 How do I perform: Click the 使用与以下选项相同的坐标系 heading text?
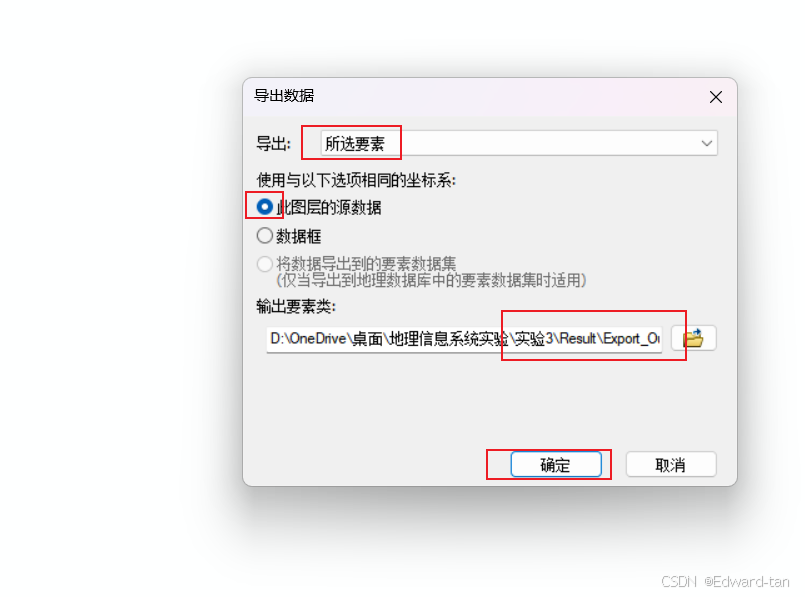356,180
